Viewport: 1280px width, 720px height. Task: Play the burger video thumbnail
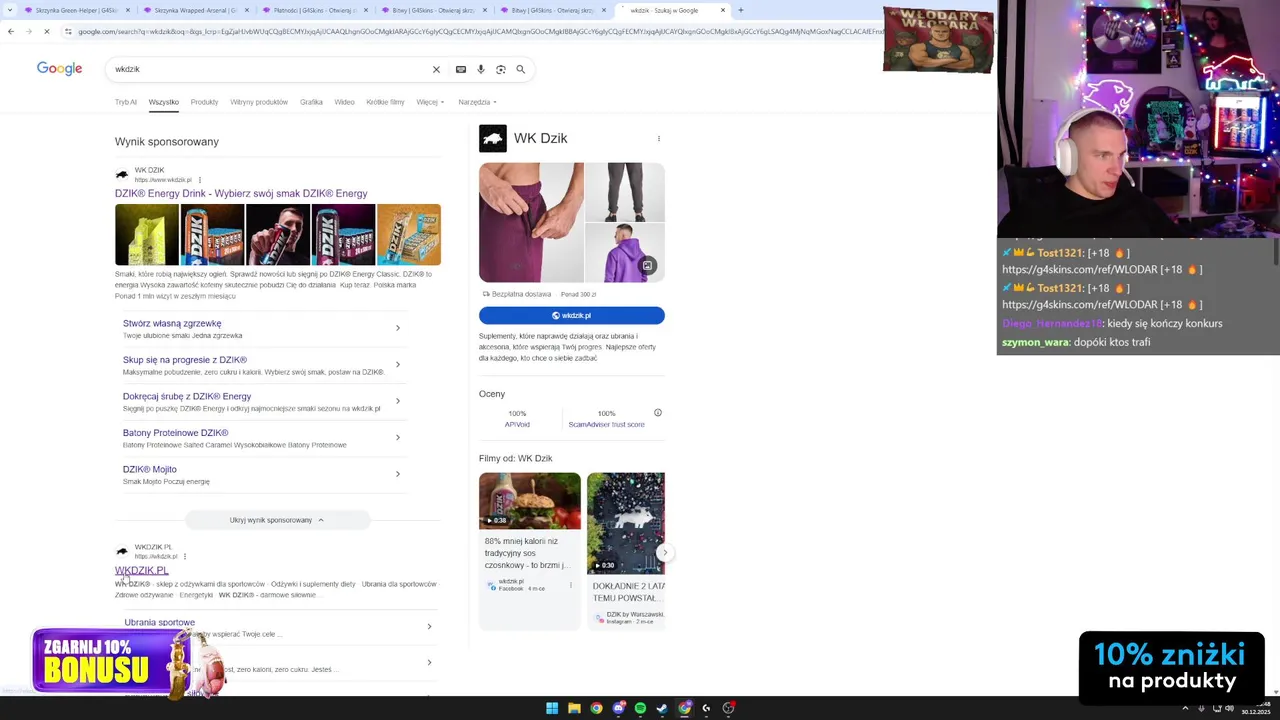(x=530, y=501)
